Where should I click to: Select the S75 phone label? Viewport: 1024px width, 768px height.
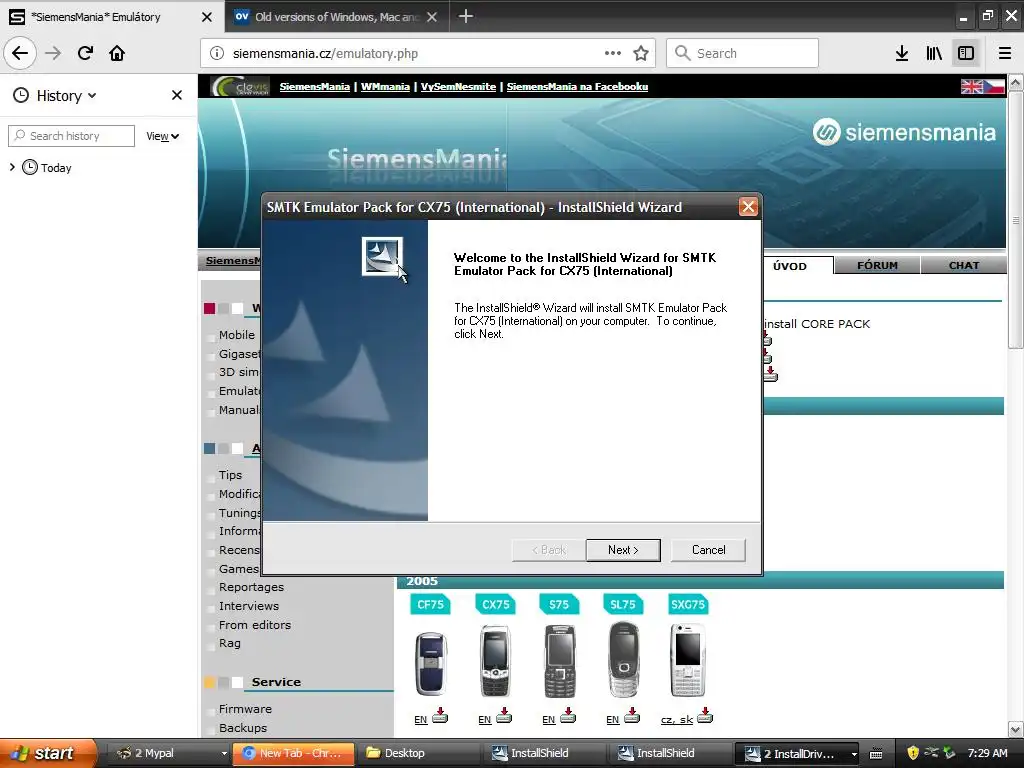[x=559, y=605]
